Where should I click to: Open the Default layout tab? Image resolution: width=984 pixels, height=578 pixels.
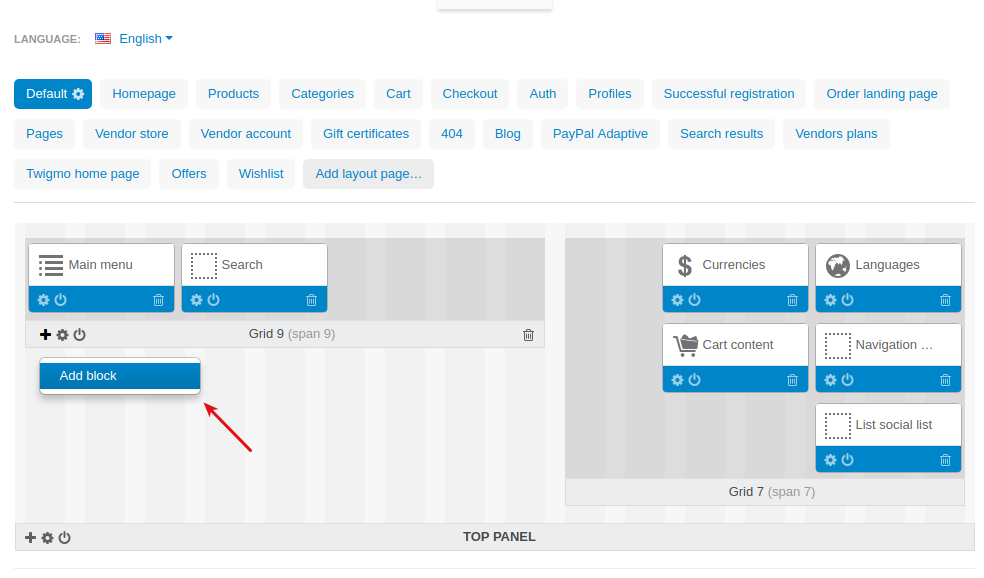coord(46,94)
